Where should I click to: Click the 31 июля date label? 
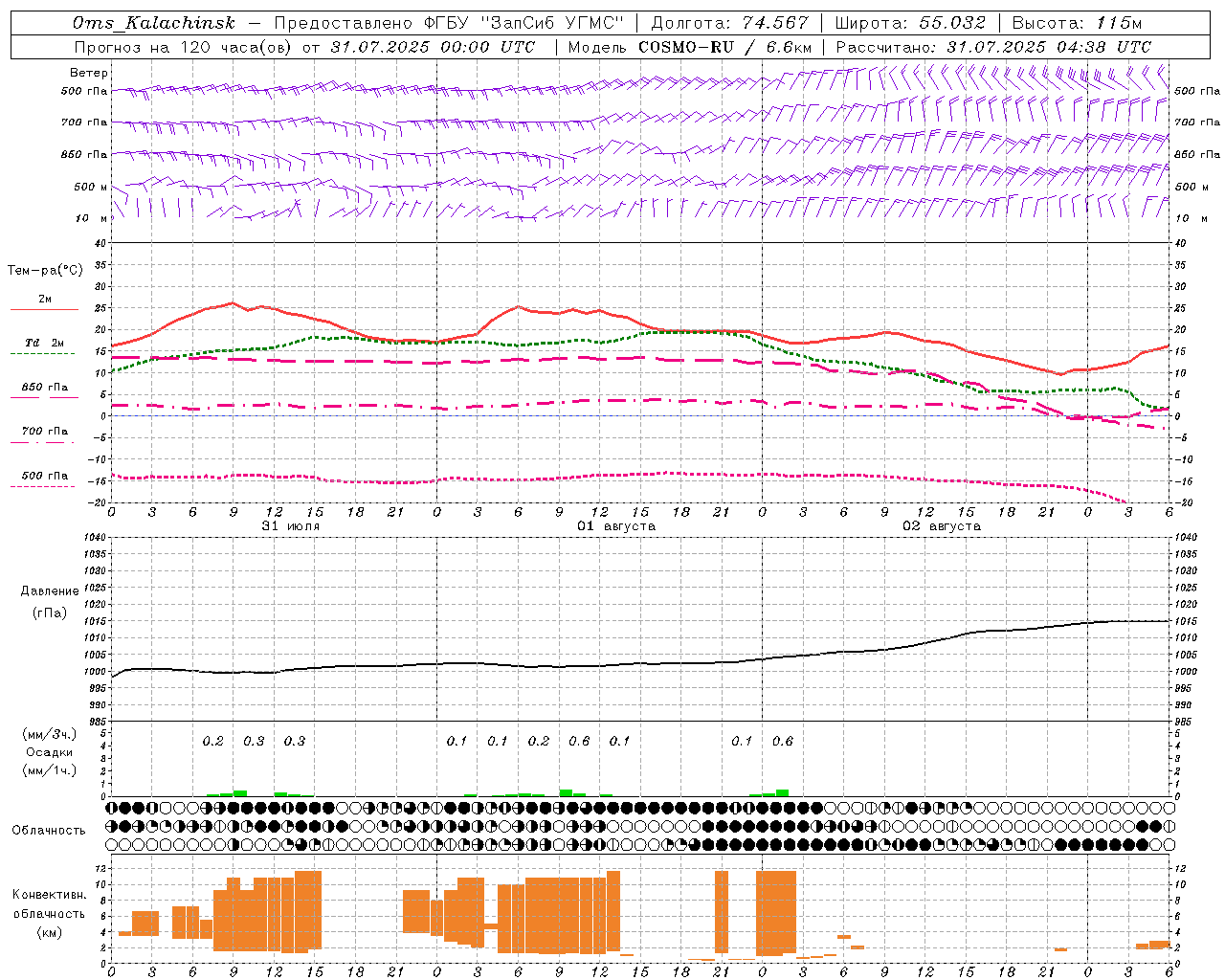(291, 526)
